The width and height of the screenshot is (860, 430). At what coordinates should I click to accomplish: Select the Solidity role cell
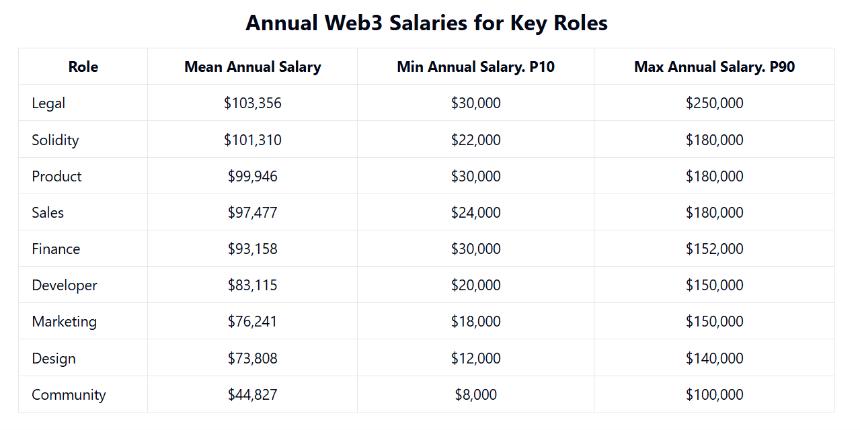click(55, 140)
